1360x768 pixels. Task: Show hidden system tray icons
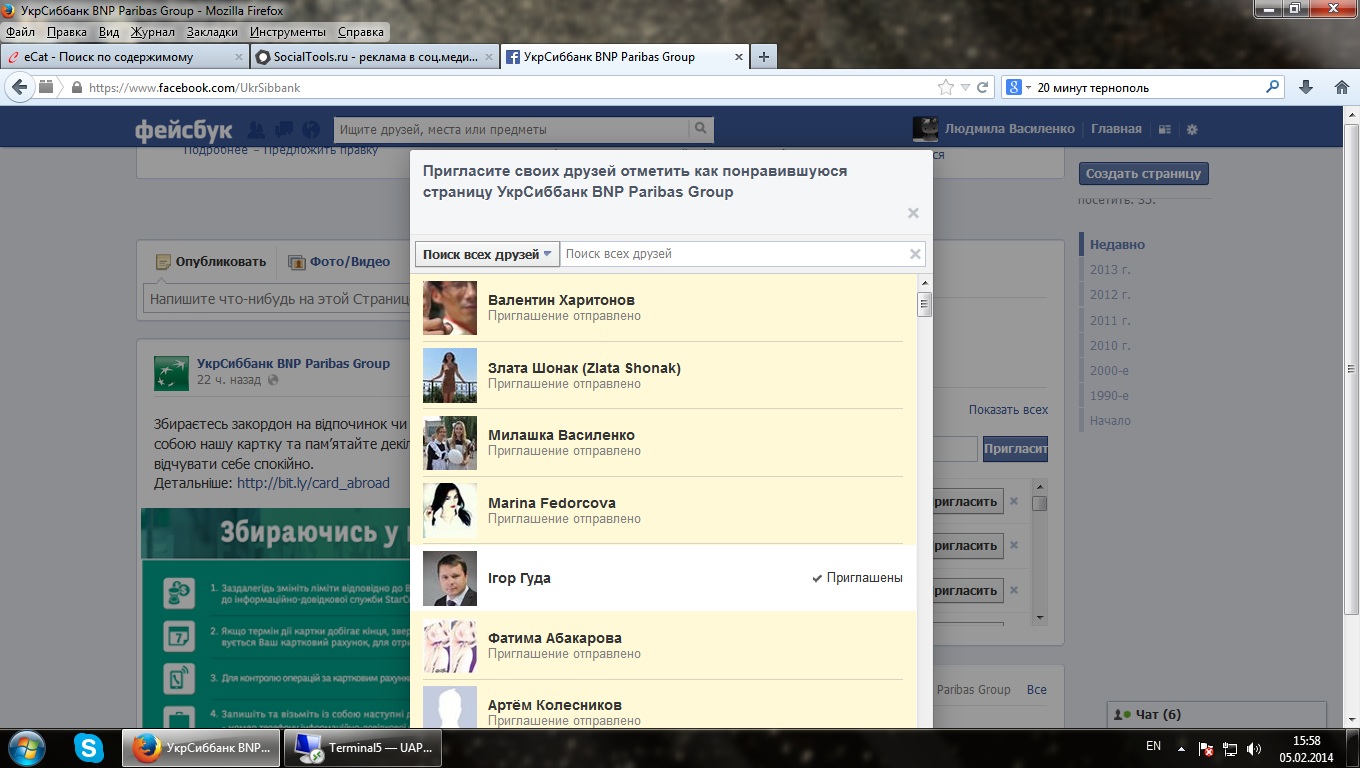point(1181,747)
